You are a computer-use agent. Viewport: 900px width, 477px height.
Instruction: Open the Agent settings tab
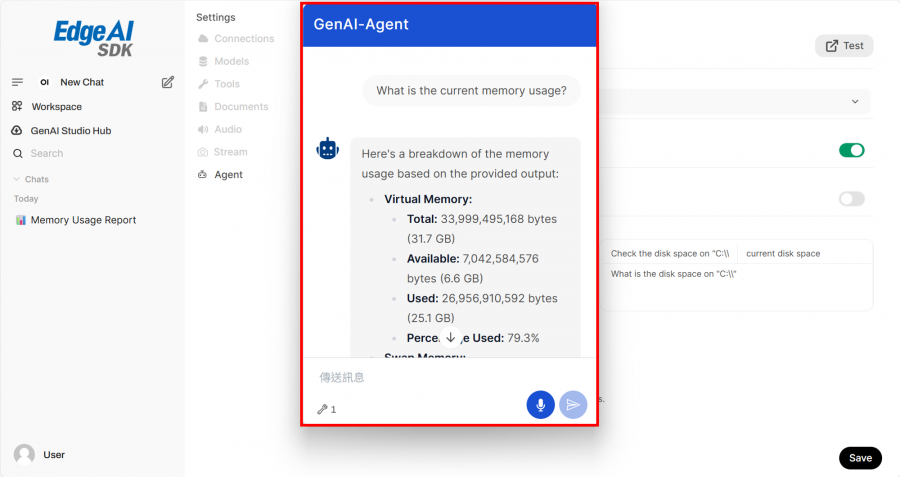[x=228, y=174]
